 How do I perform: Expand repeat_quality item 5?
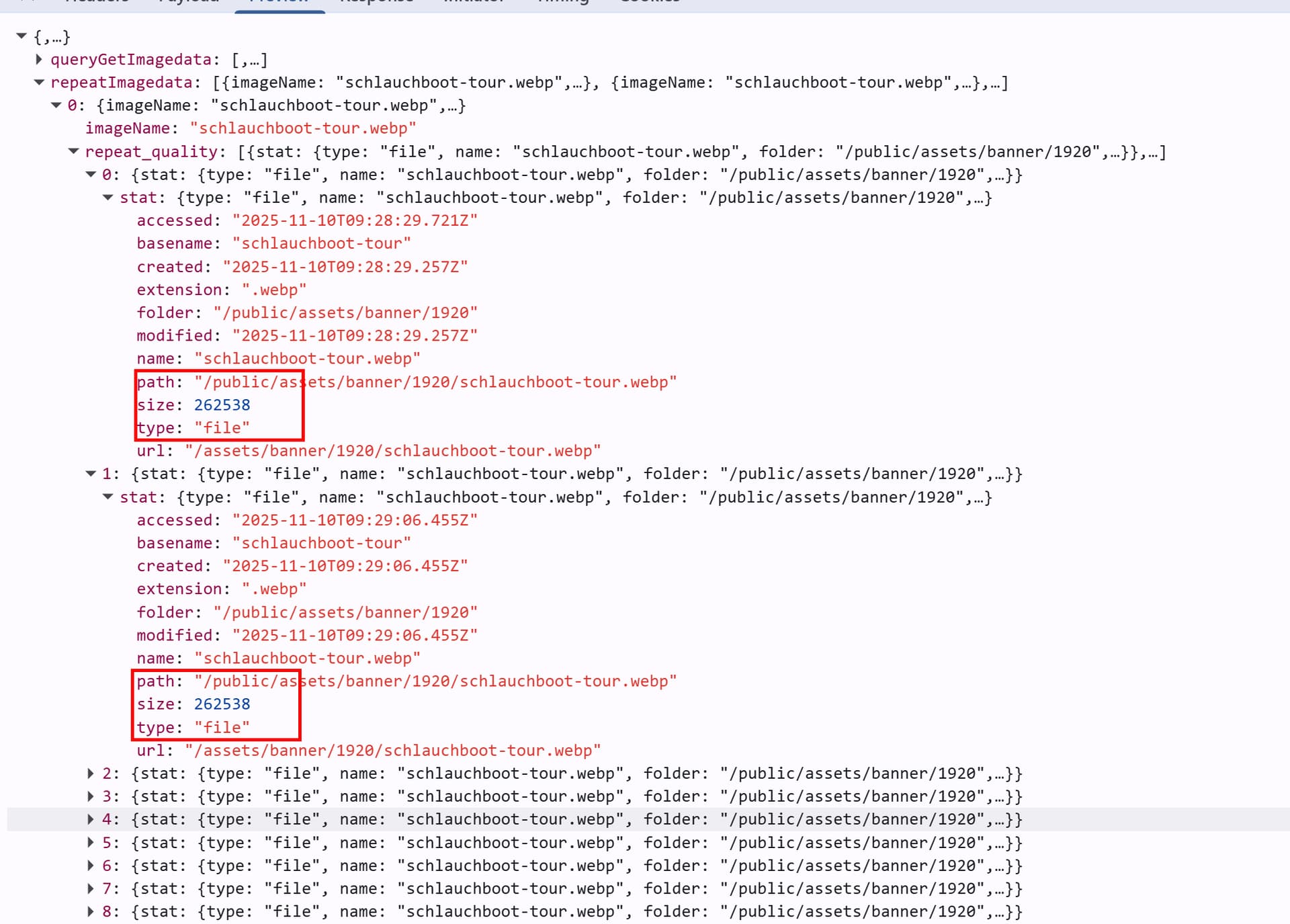[91, 843]
